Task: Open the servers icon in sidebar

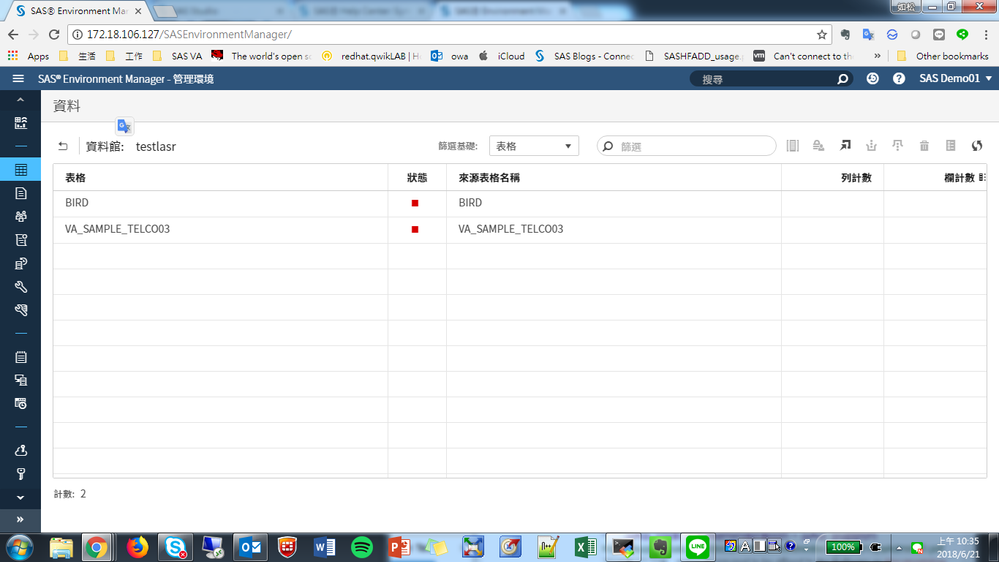Action: [x=20, y=263]
